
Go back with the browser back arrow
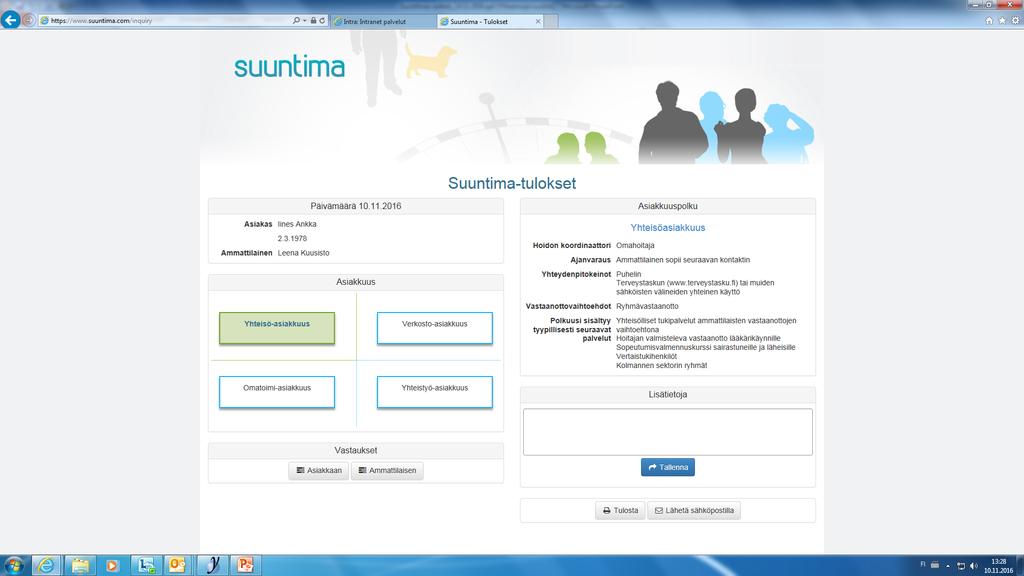pos(10,20)
